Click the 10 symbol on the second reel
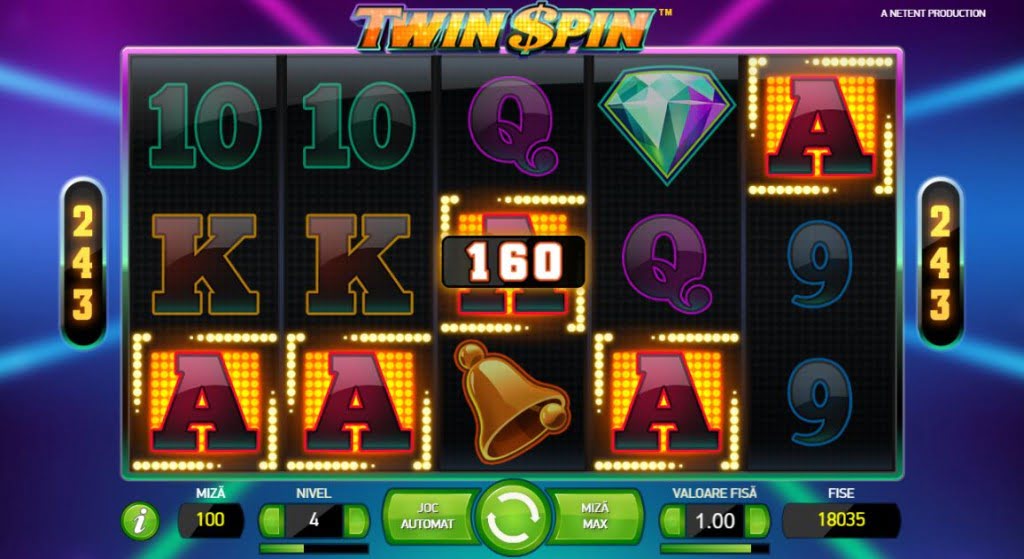The image size is (1024, 559). 359,125
